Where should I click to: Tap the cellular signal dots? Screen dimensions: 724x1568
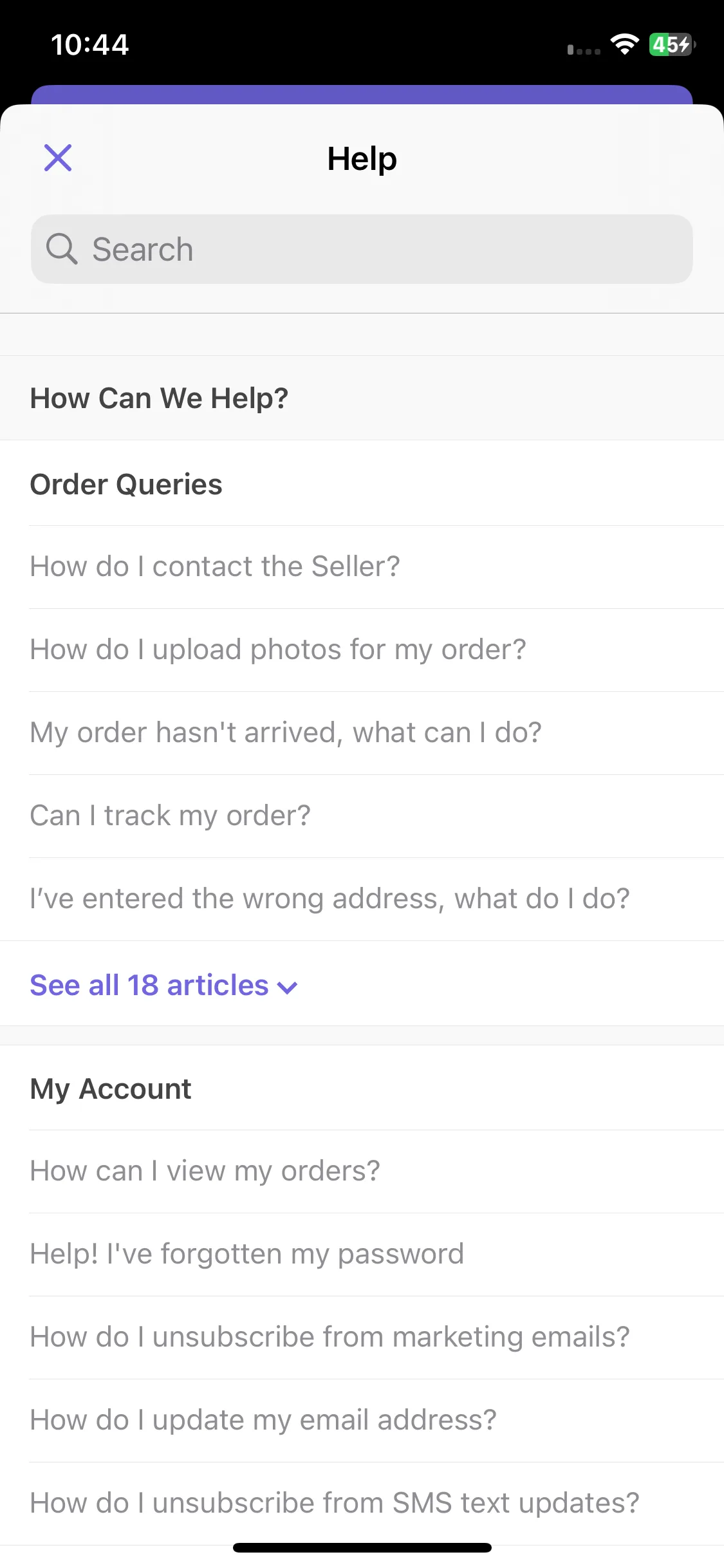tap(584, 50)
